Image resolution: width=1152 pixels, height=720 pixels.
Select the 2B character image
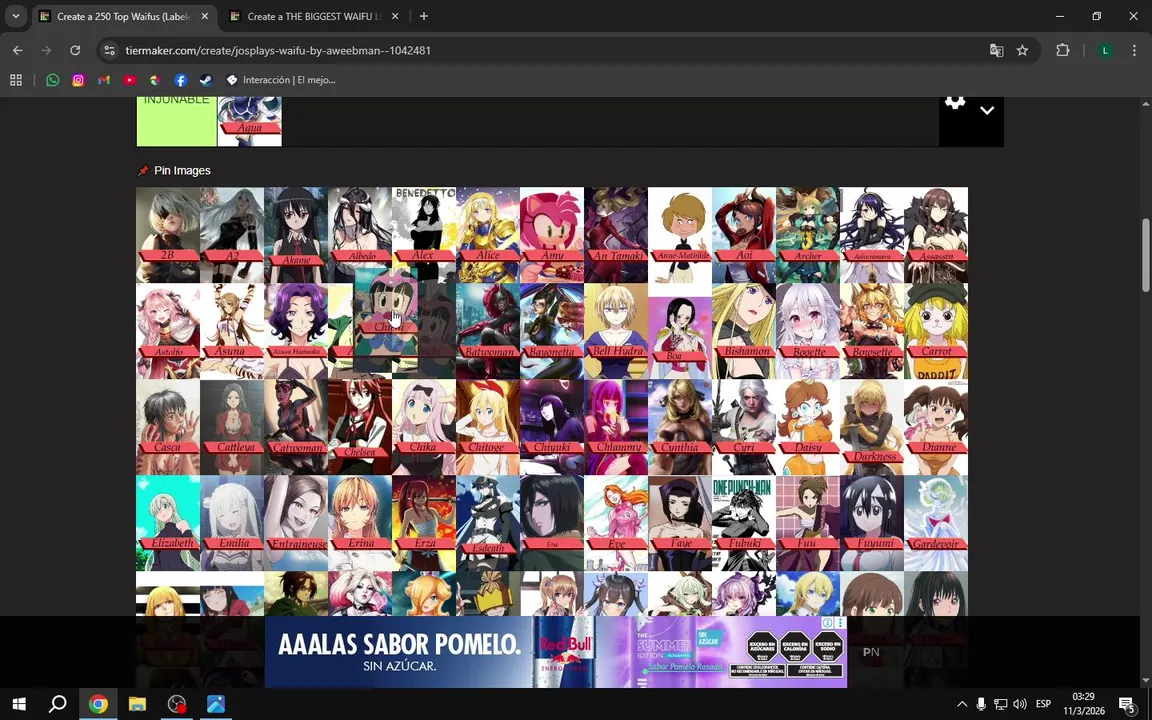point(168,234)
